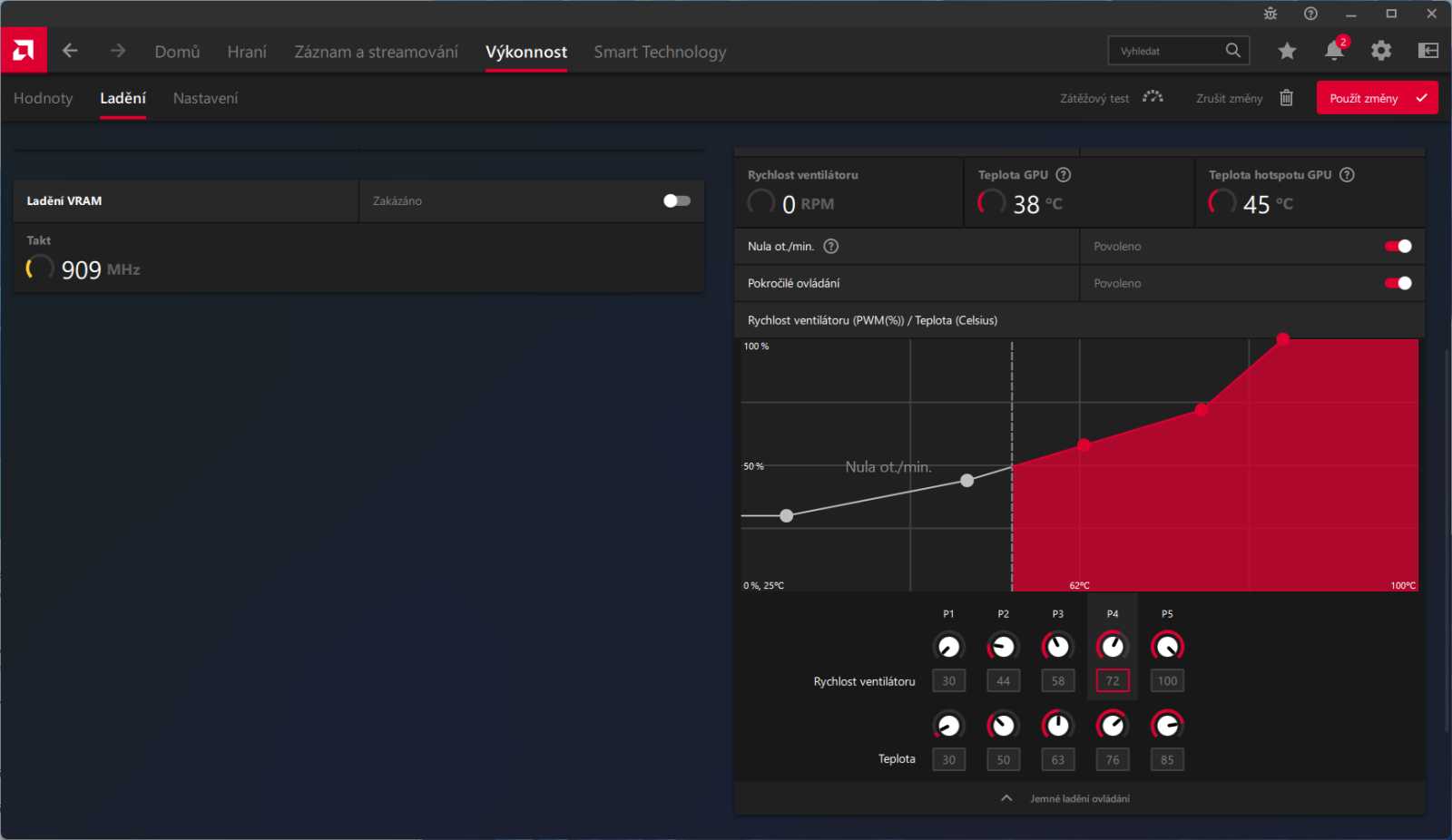Click P2 fan speed value 44 field
The height and width of the screenshot is (840, 1452).
(x=1003, y=681)
